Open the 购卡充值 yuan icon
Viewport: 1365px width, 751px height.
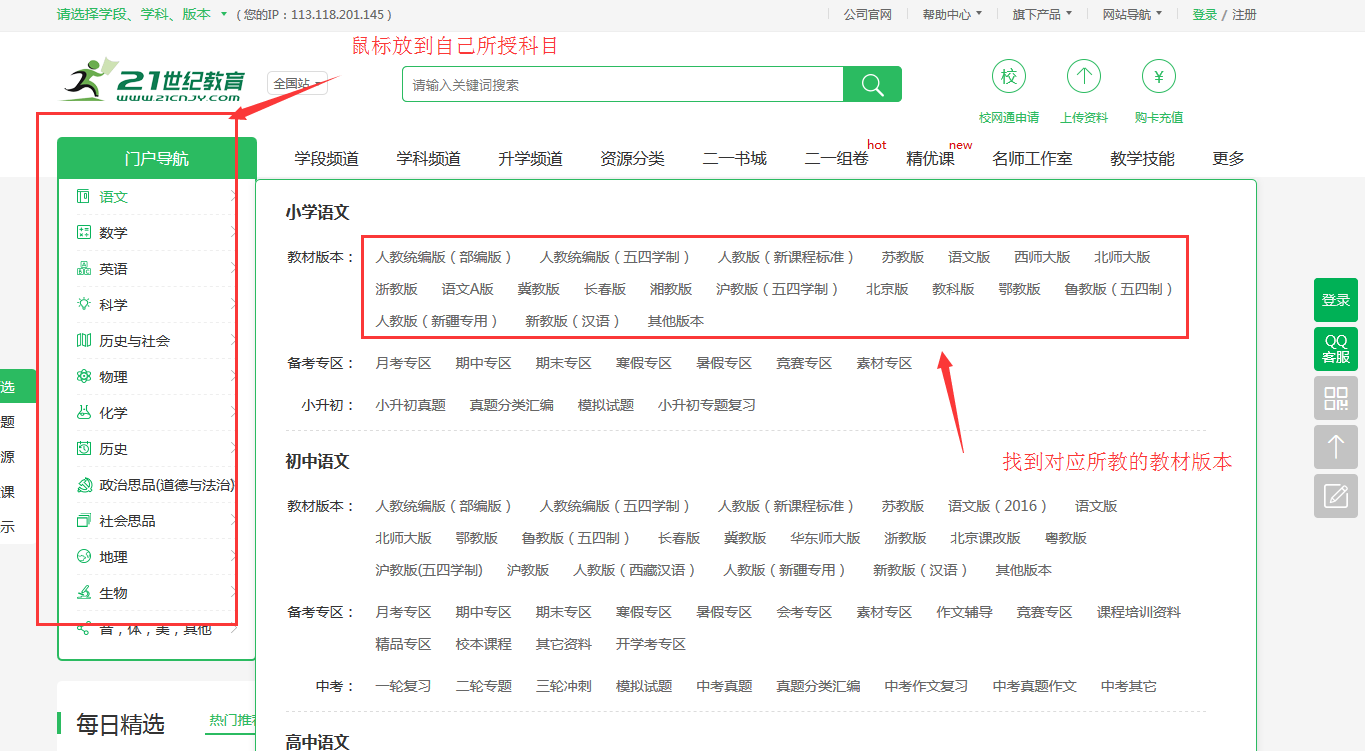tap(1158, 77)
